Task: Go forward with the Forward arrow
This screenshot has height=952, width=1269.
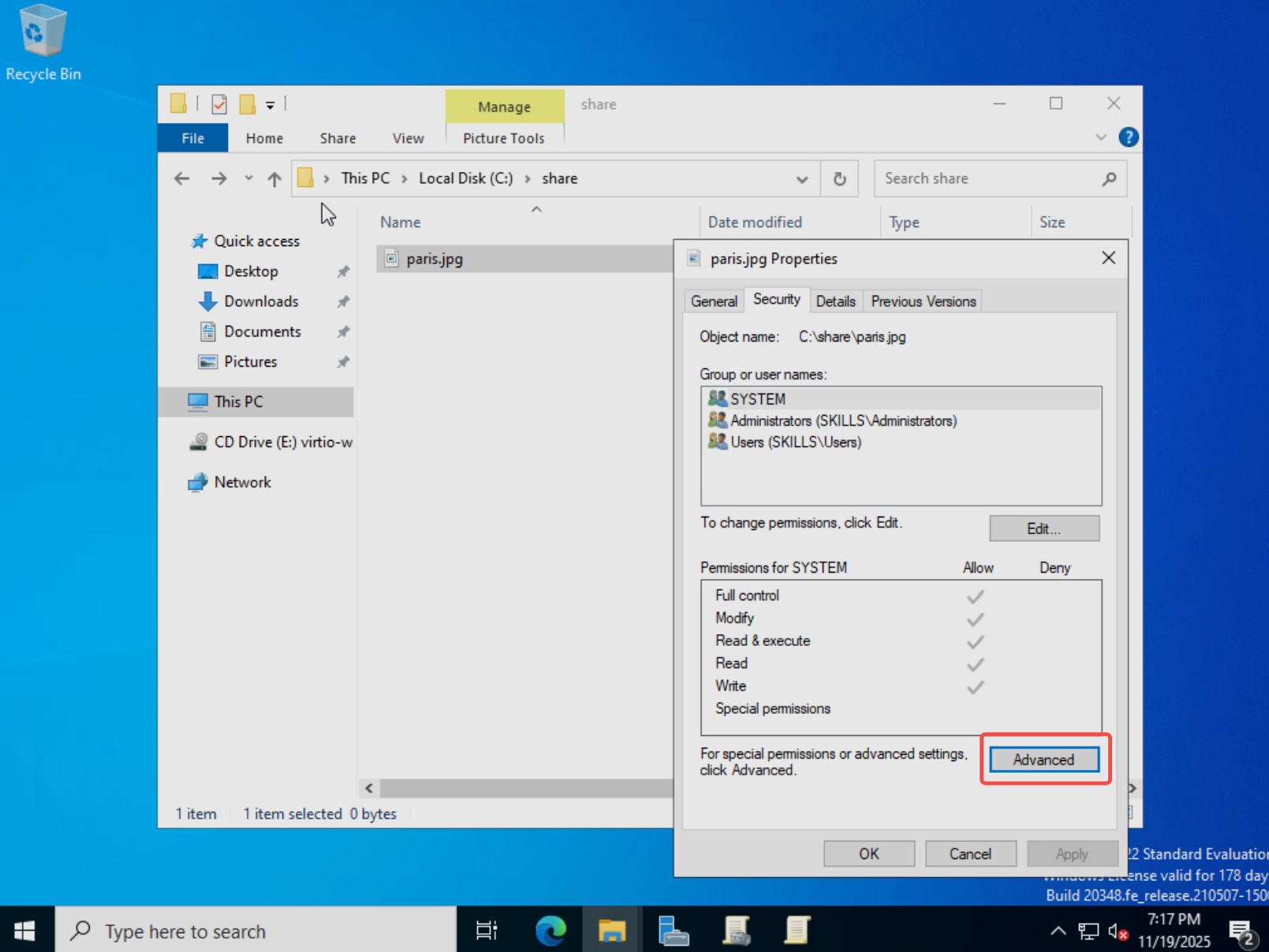Action: point(218,179)
